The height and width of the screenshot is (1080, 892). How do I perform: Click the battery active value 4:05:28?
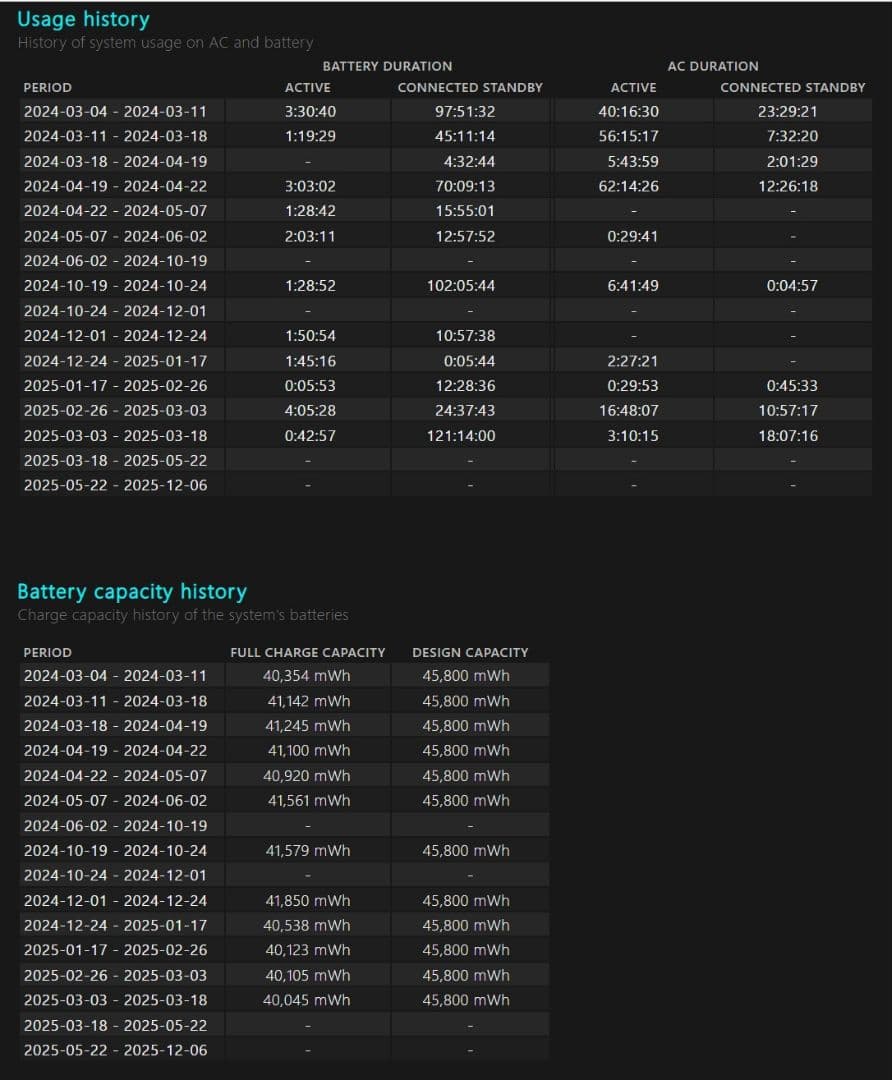(309, 411)
